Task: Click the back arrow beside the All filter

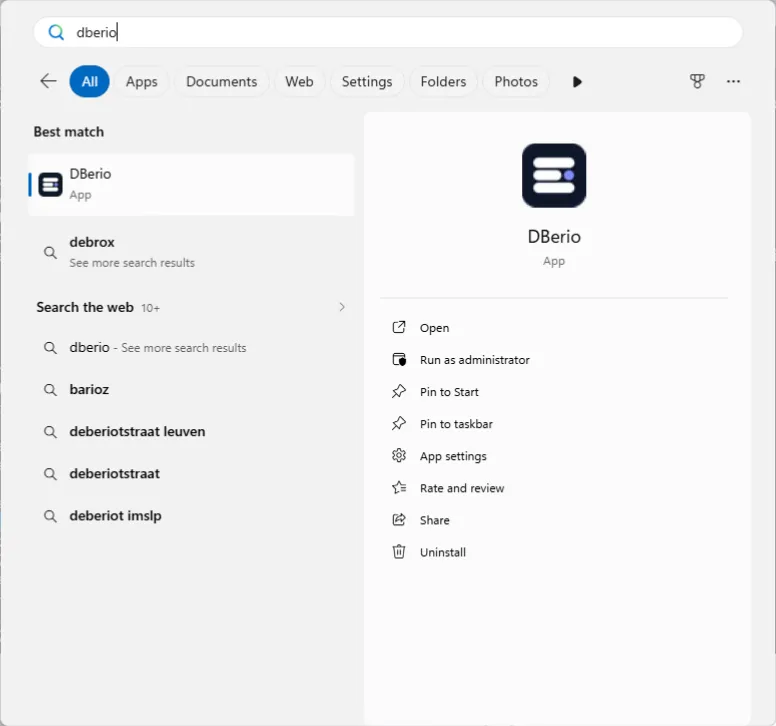Action: point(48,81)
